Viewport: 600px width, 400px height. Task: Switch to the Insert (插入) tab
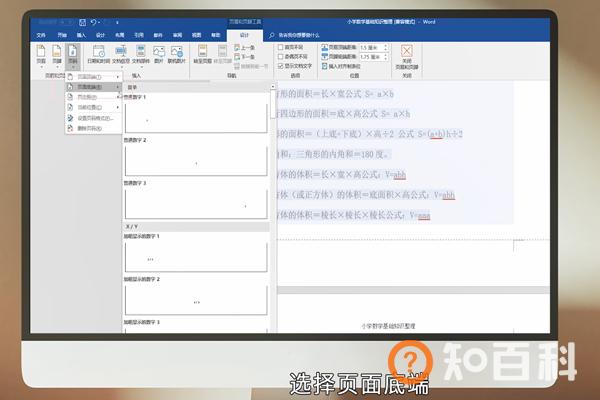(x=81, y=35)
